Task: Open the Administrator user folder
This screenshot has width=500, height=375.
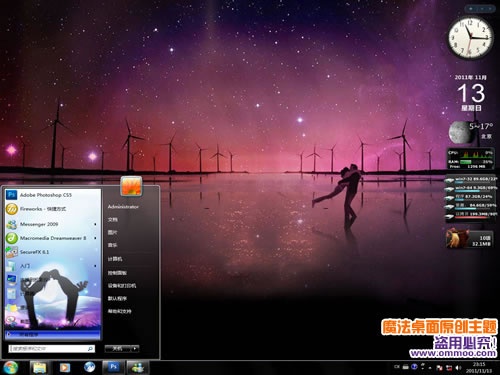Action: click(x=123, y=207)
